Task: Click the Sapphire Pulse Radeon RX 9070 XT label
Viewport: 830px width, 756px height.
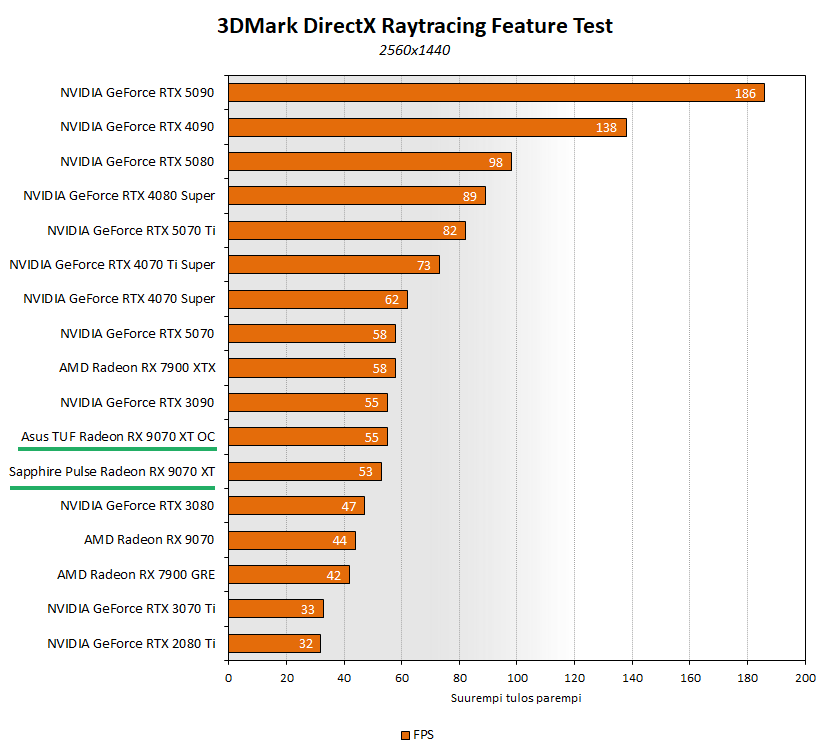Action: tap(112, 471)
